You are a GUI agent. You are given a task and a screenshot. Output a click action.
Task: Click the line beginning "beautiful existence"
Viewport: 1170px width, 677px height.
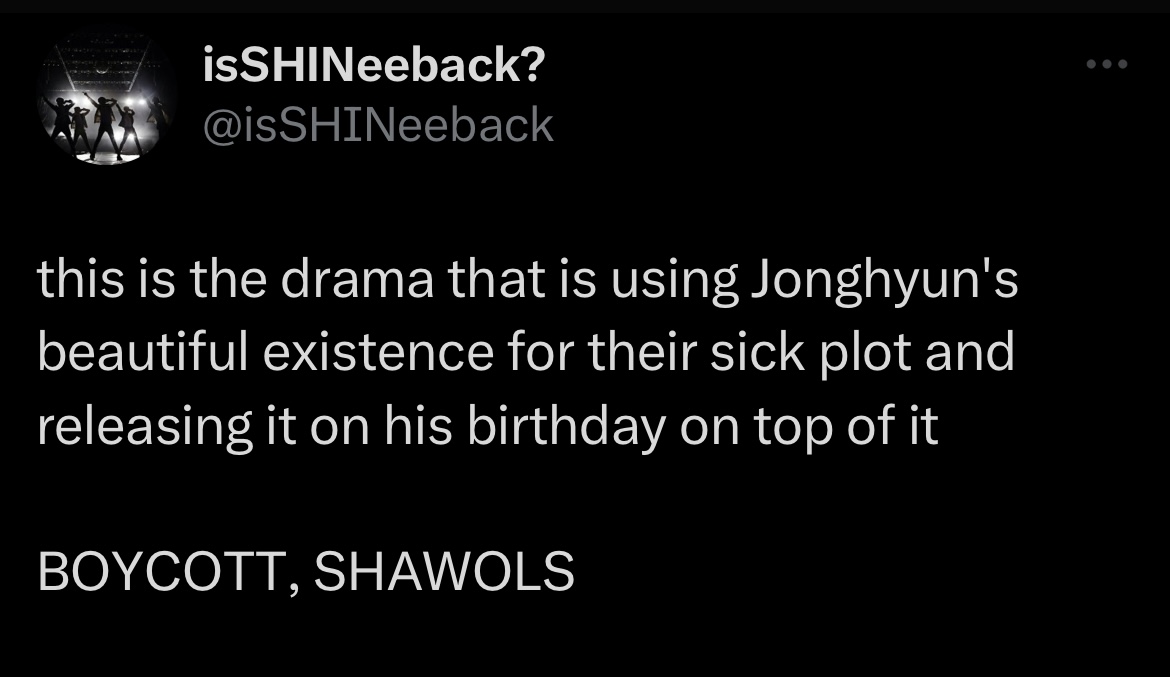click(526, 352)
